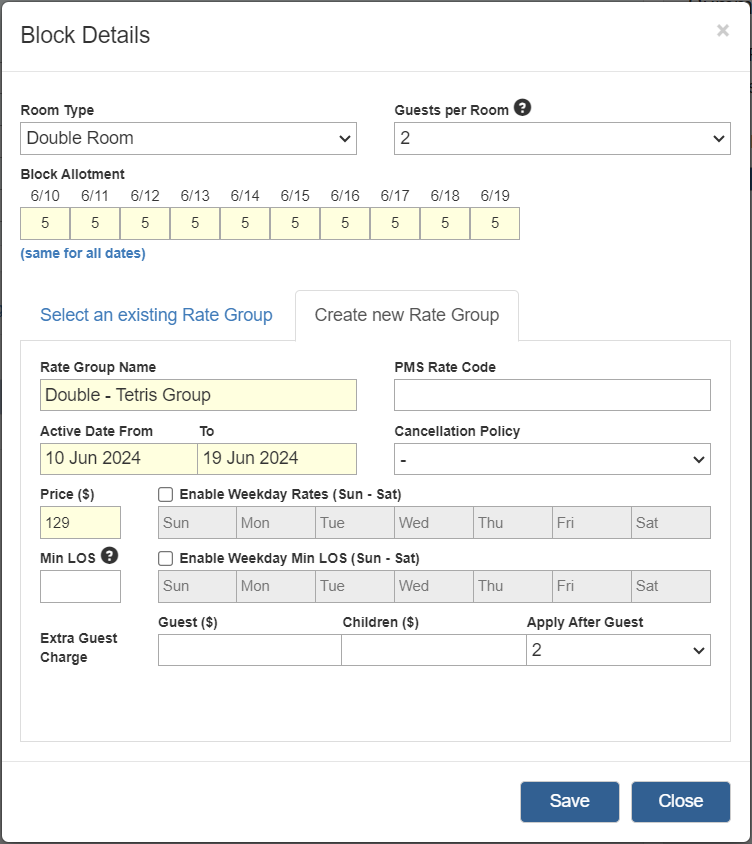Click the Active Date To field
This screenshot has width=752, height=844.
[277, 459]
